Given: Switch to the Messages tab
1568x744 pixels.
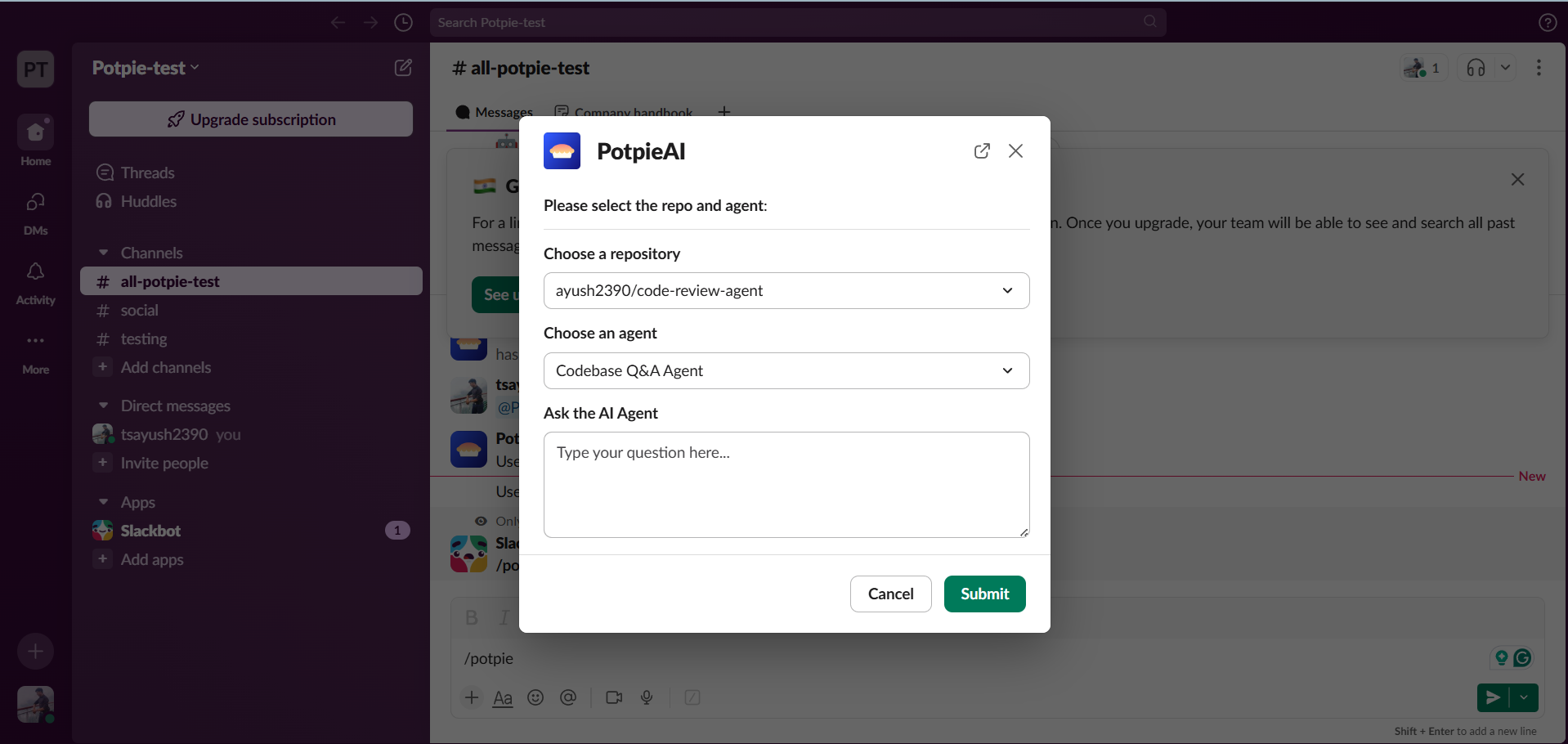Looking at the screenshot, I should tap(495, 113).
